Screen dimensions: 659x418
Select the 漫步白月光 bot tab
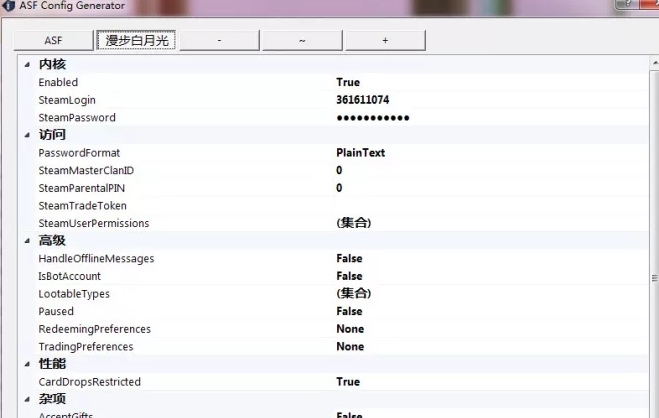(136, 40)
